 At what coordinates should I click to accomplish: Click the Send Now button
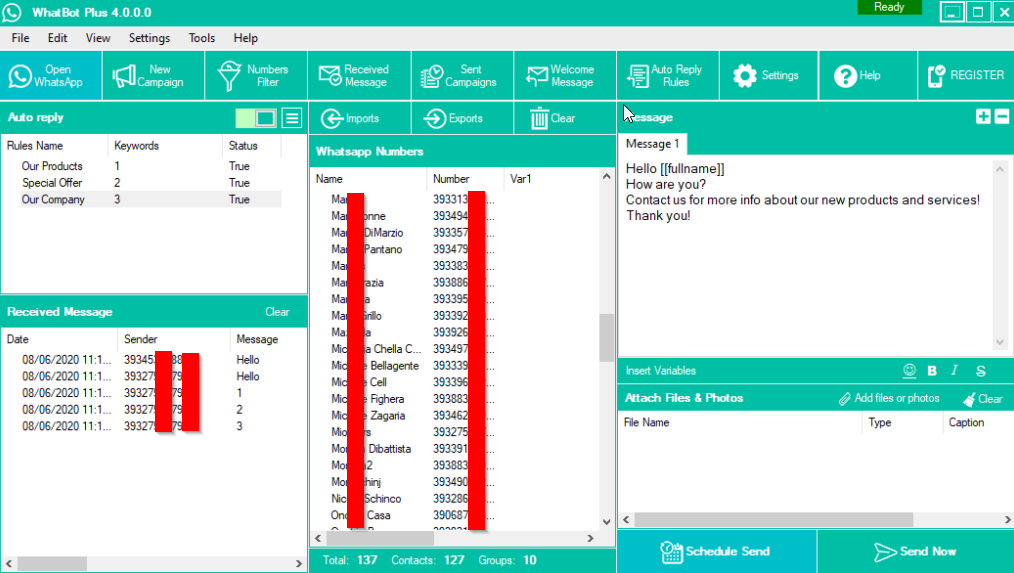(915, 552)
